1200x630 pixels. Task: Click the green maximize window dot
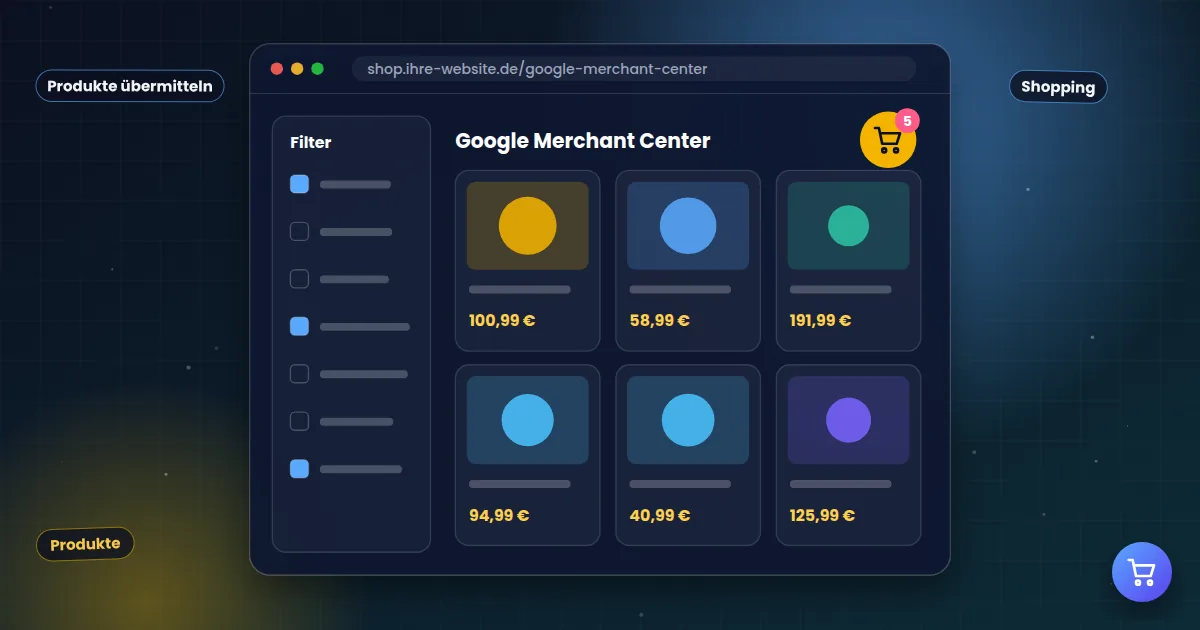coord(318,69)
